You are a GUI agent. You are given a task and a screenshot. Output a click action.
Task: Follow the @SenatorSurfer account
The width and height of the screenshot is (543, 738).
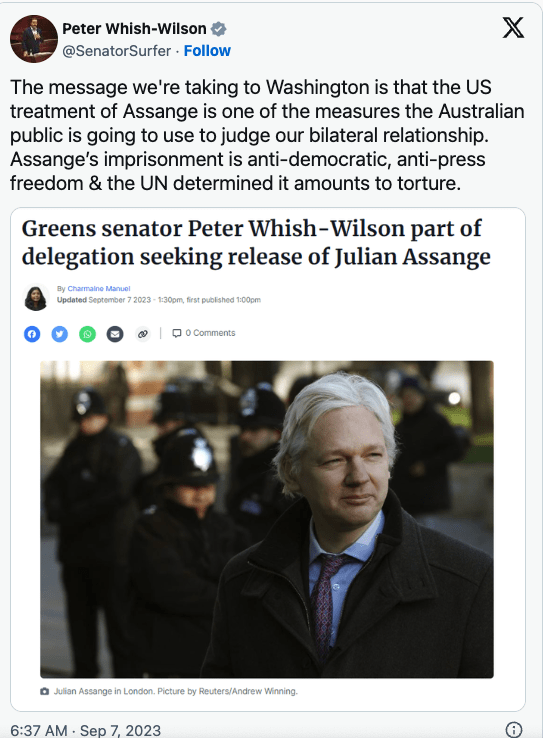207,50
